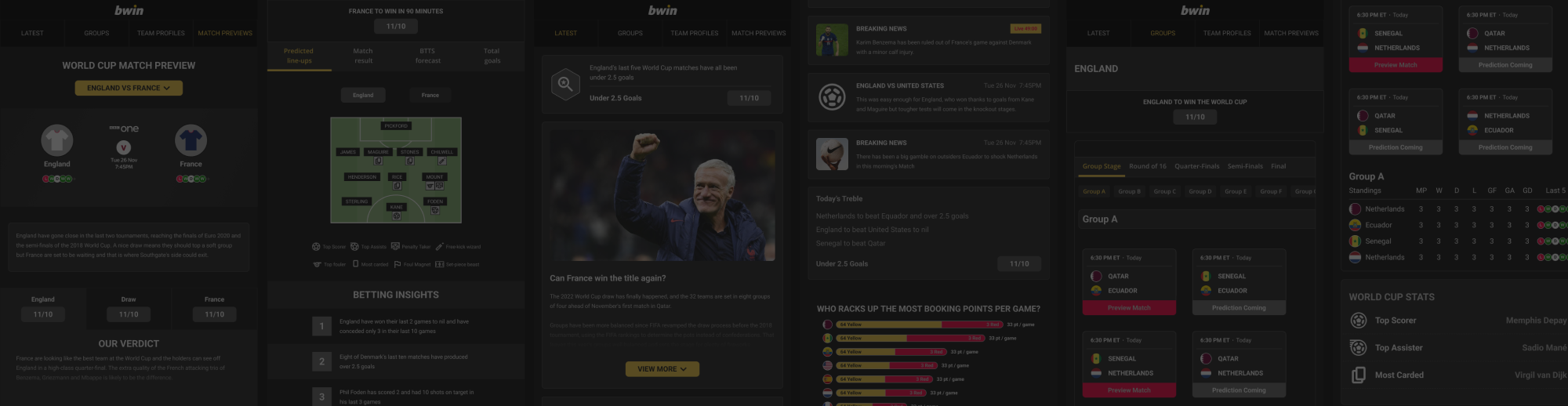Switch line-up view to England
The image size is (1568, 406).
coord(363,96)
